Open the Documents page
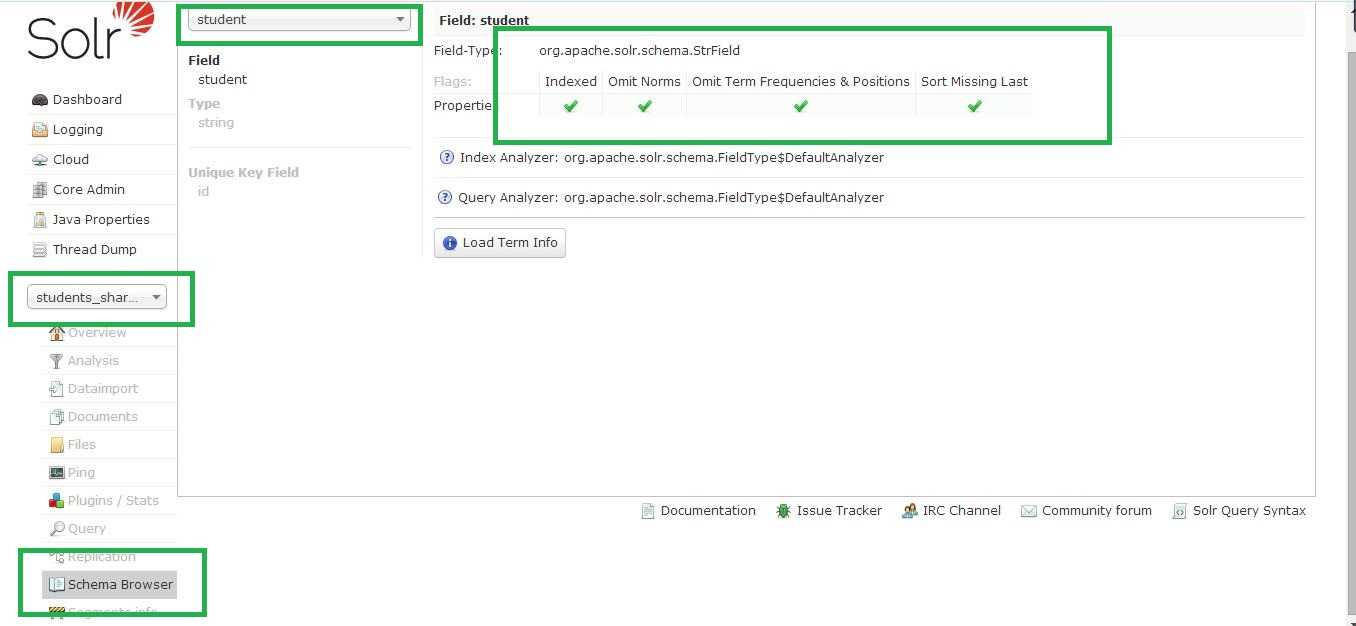The height and width of the screenshot is (626, 1356). [x=103, y=416]
